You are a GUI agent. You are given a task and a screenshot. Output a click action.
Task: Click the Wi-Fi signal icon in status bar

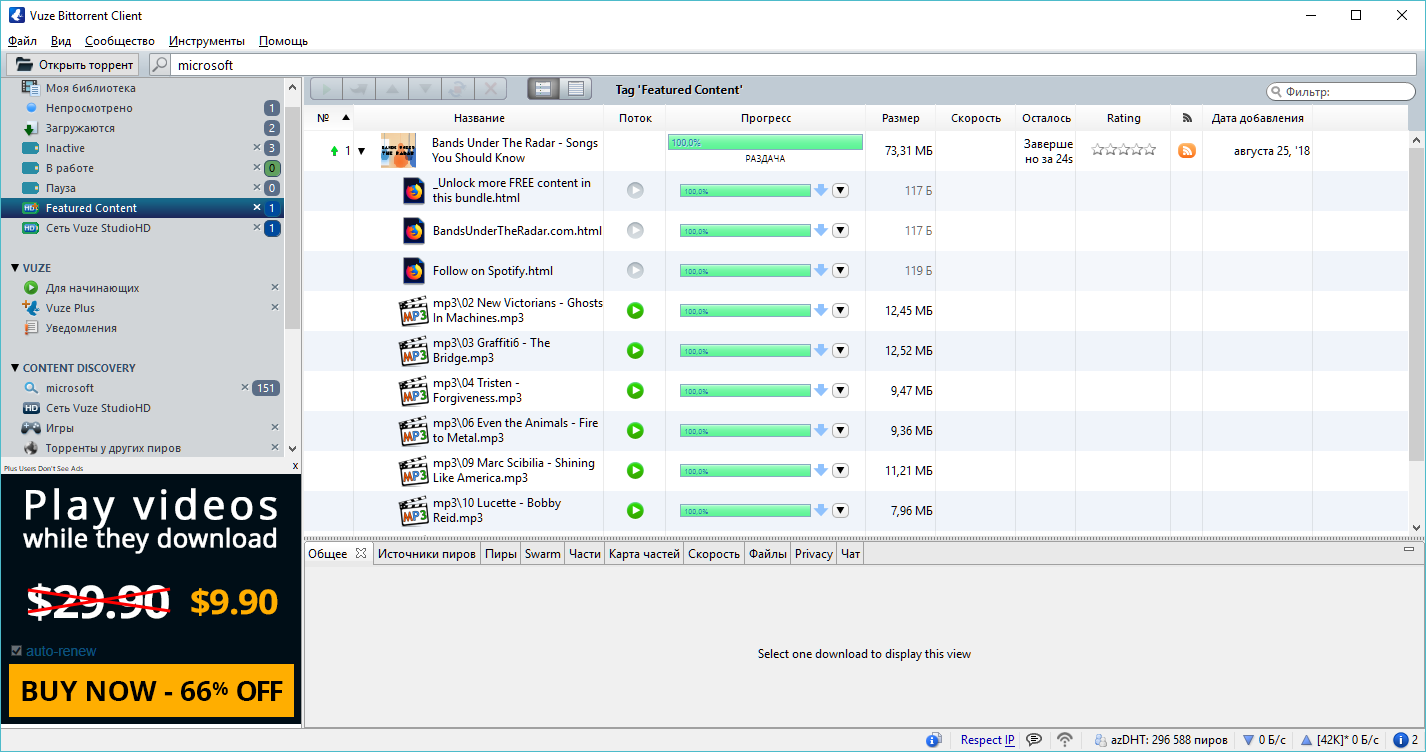tap(1065, 740)
